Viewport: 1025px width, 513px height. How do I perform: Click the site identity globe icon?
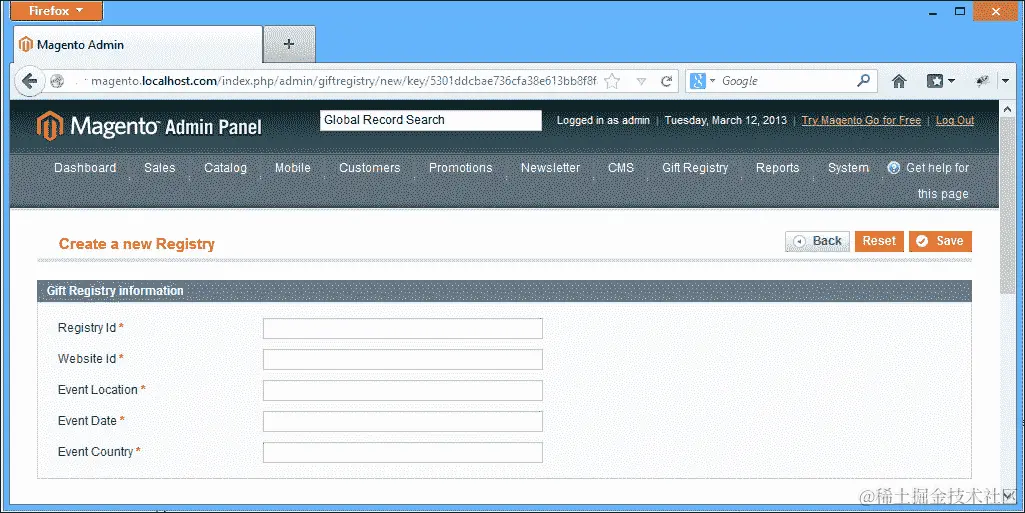pos(57,81)
